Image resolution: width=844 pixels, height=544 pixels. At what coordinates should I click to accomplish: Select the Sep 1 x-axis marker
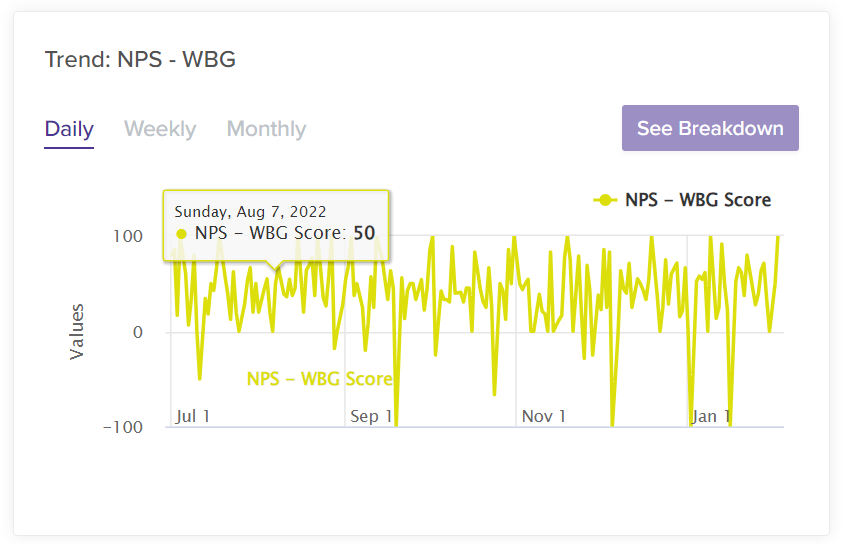point(370,416)
